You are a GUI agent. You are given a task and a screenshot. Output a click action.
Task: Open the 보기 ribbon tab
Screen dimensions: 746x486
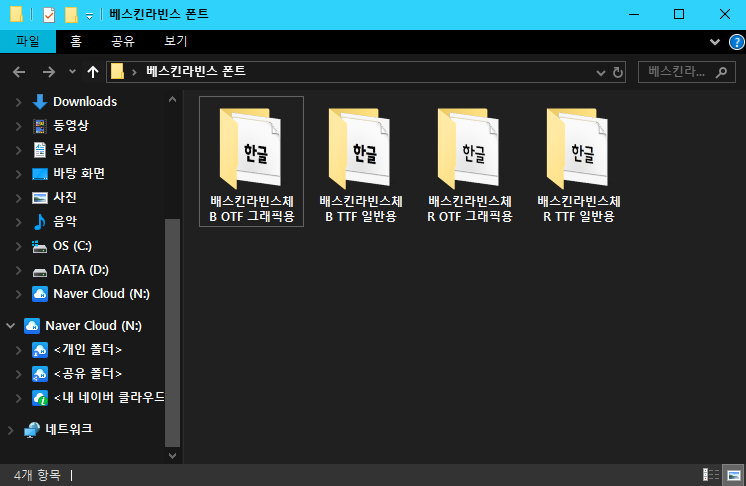click(x=176, y=41)
